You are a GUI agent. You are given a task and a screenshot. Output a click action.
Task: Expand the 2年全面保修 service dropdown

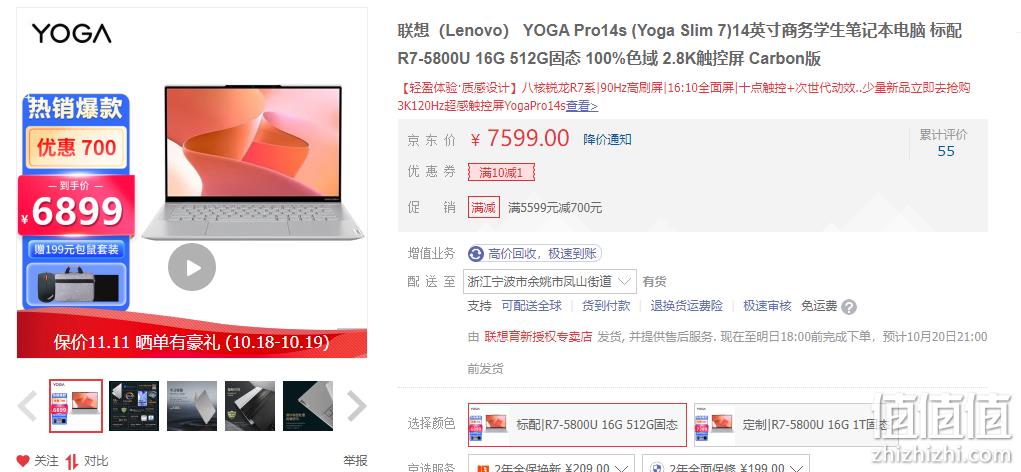tap(726, 465)
